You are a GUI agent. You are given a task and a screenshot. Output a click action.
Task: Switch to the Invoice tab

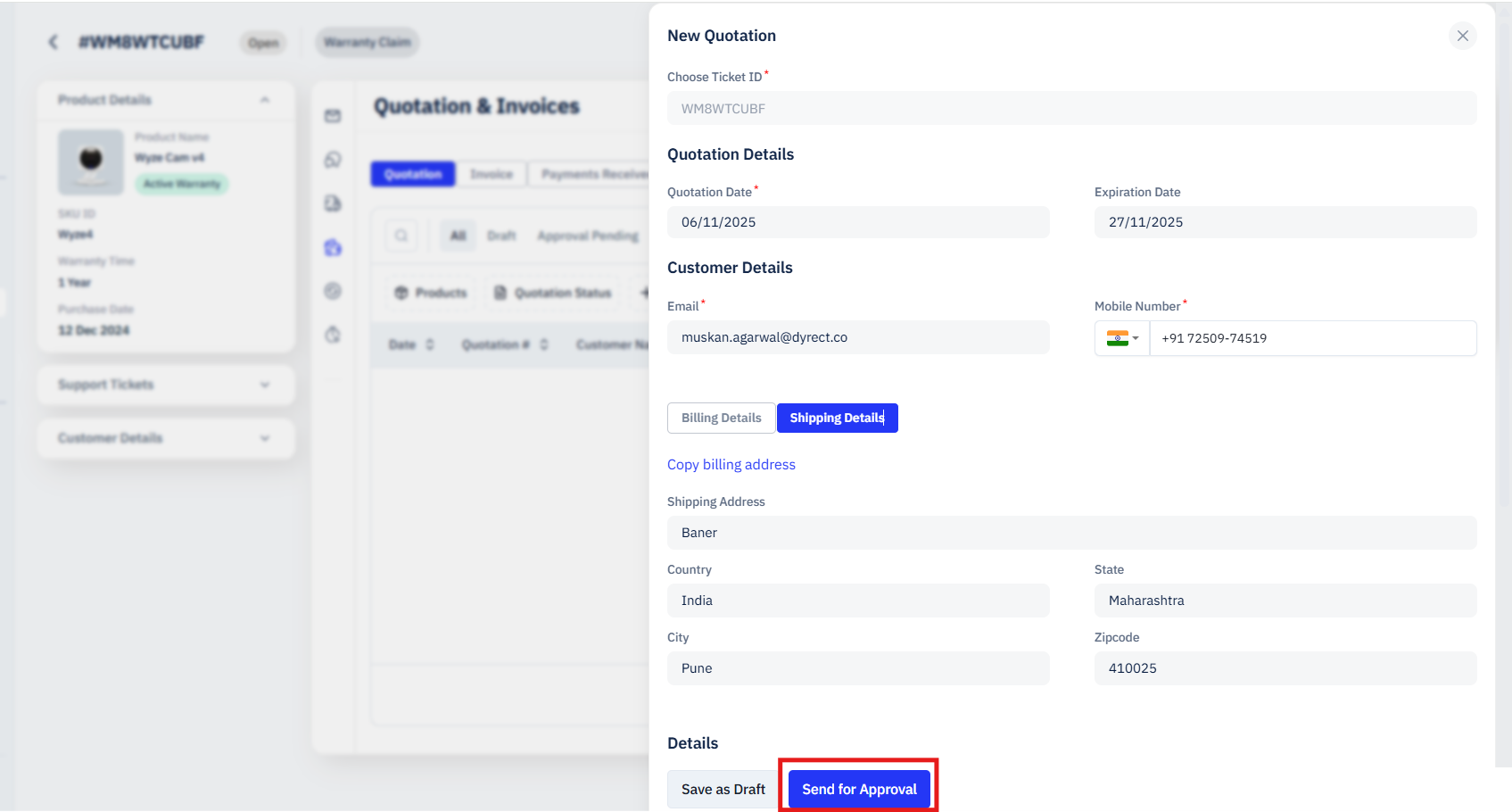tap(492, 174)
